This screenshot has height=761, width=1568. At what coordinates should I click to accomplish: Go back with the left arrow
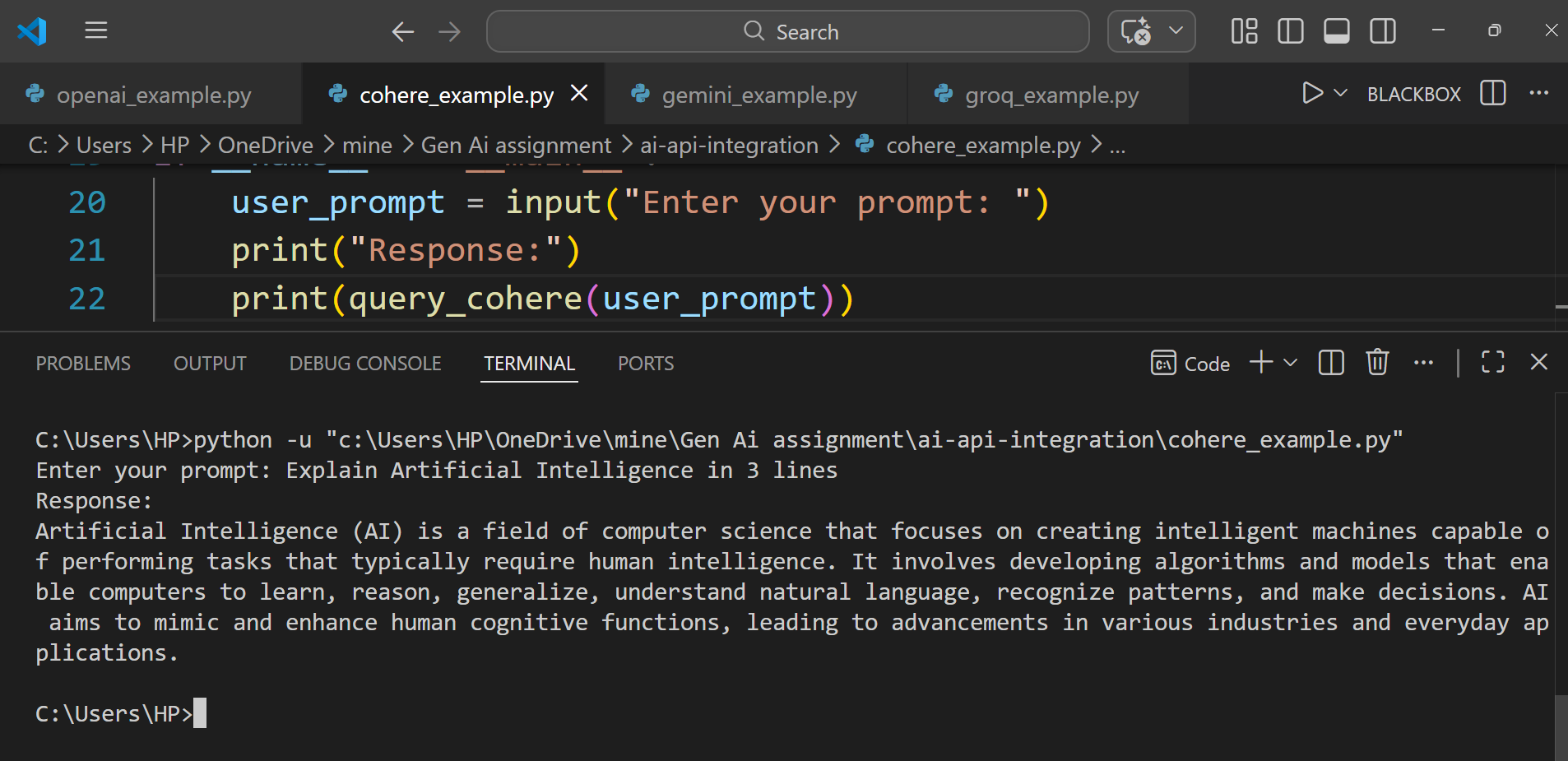[x=403, y=32]
